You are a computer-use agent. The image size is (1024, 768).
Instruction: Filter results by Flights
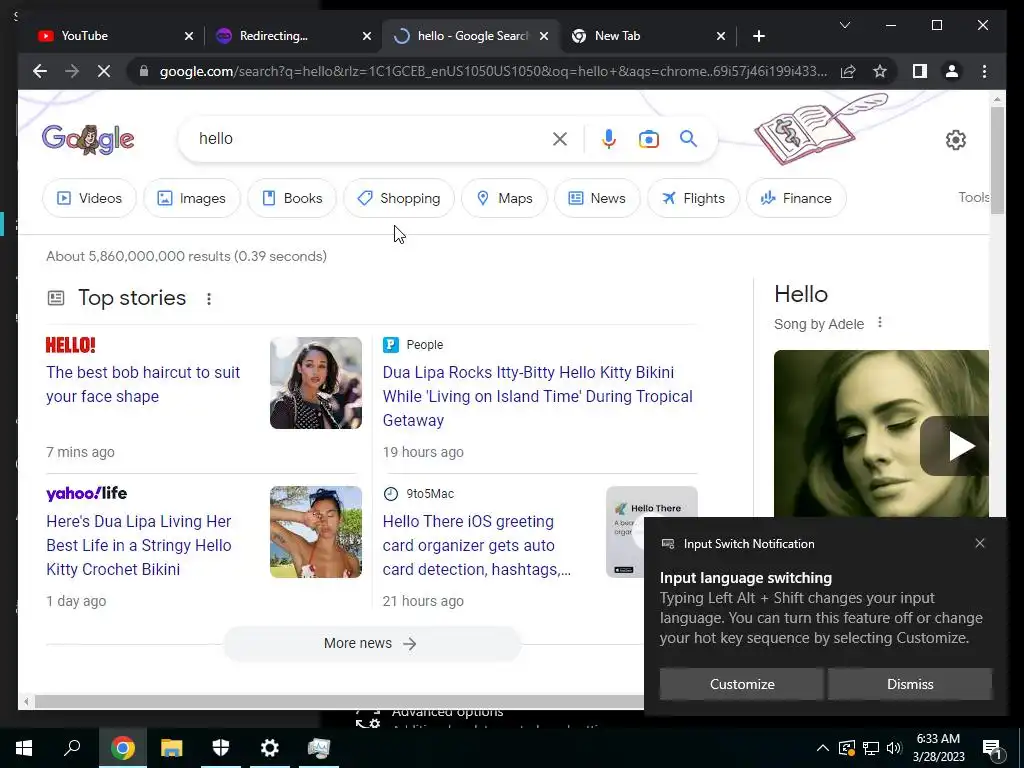tap(693, 198)
